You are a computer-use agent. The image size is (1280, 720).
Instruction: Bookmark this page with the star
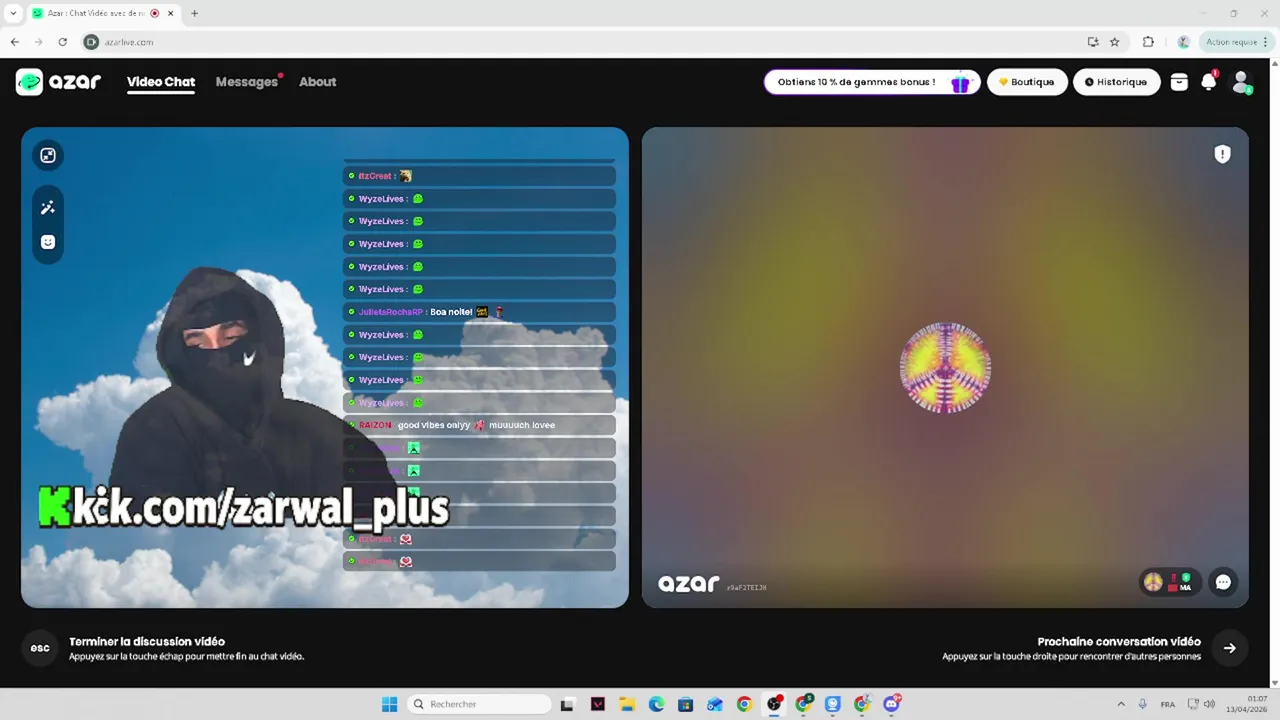click(x=1114, y=42)
